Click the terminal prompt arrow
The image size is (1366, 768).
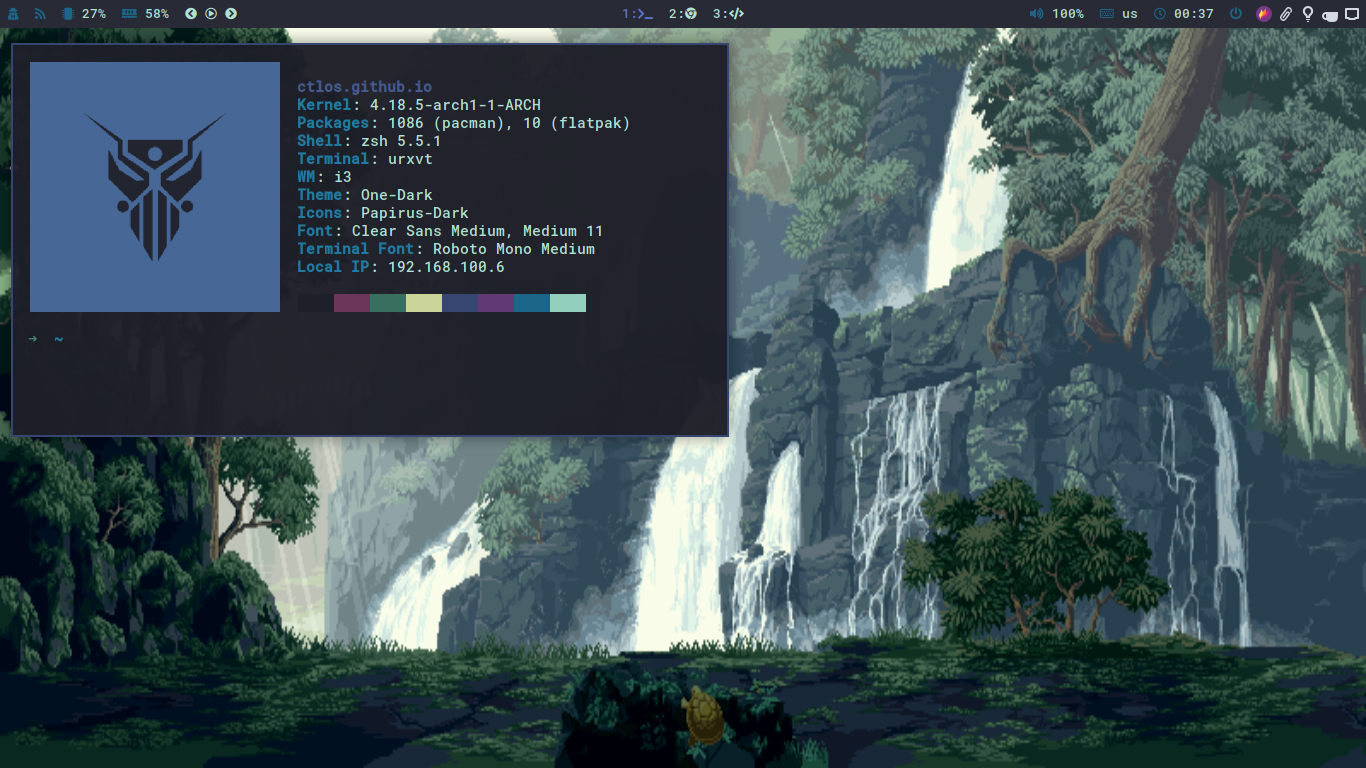(33, 339)
